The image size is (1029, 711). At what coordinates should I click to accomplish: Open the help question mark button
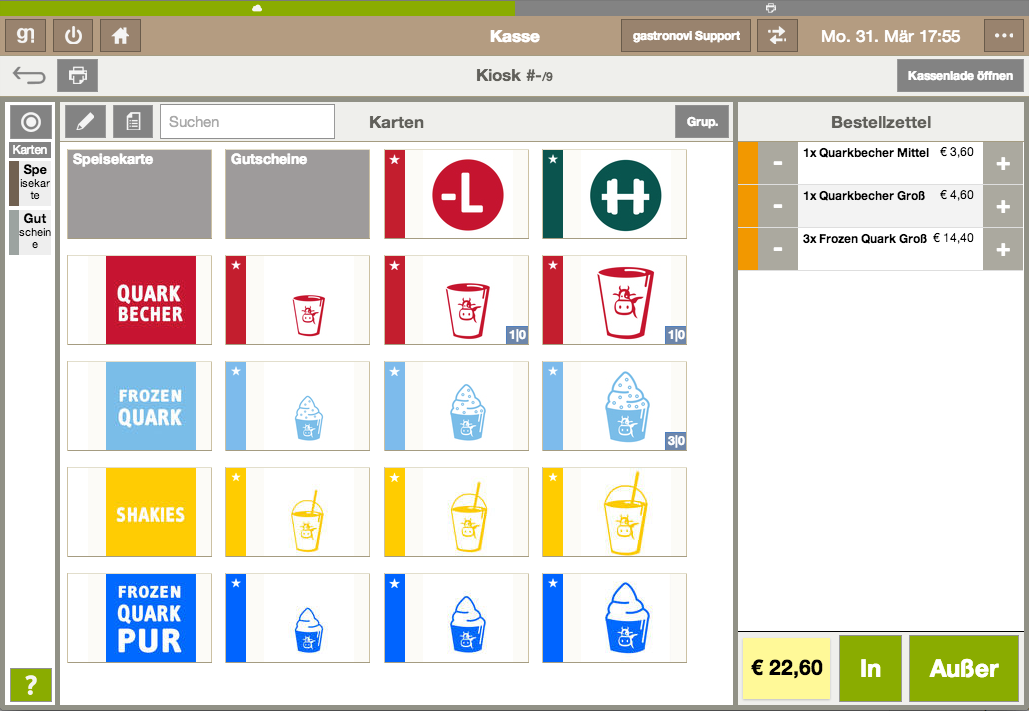(x=30, y=685)
